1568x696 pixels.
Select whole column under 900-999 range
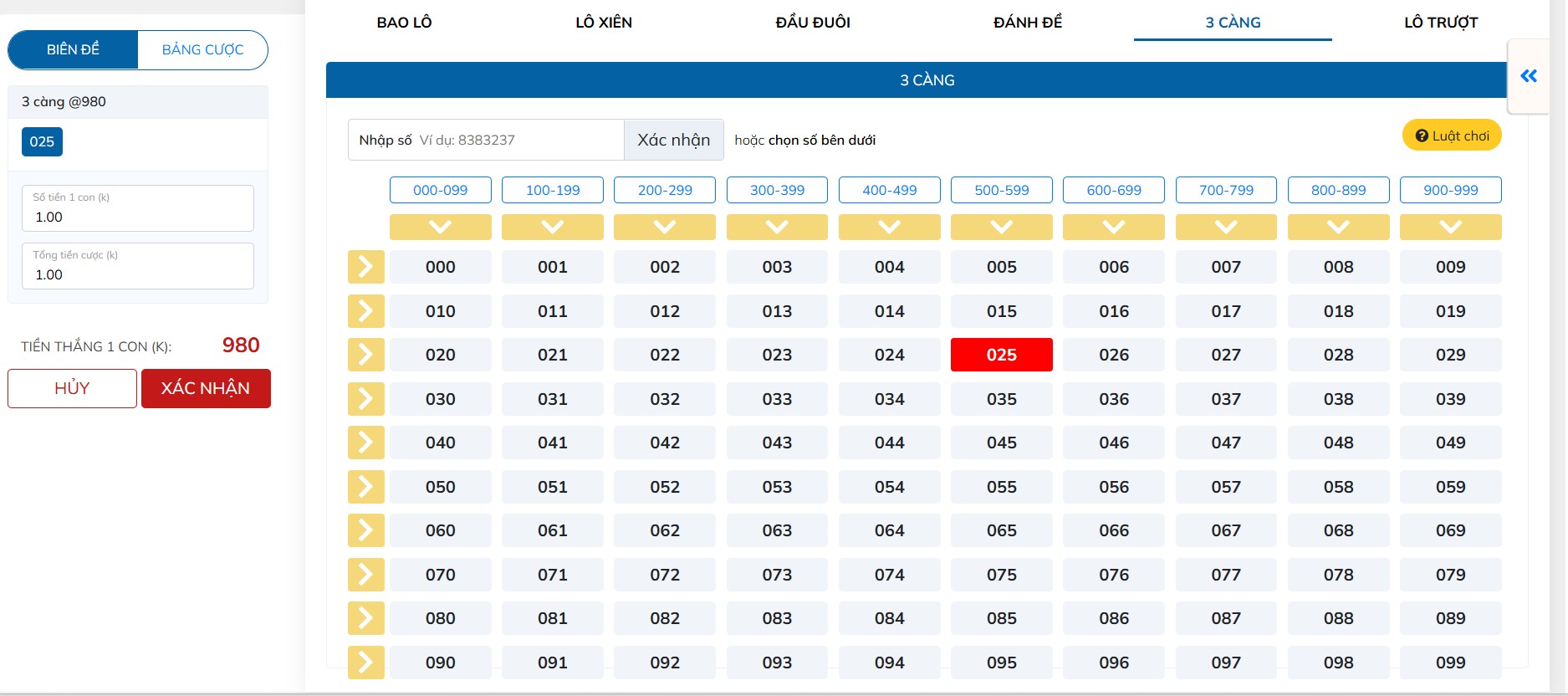(x=1450, y=227)
